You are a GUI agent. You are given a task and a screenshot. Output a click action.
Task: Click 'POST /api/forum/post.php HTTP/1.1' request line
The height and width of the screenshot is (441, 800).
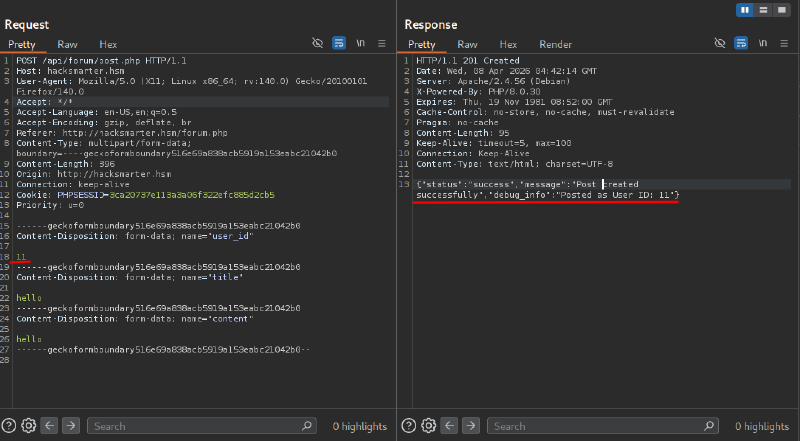101,61
